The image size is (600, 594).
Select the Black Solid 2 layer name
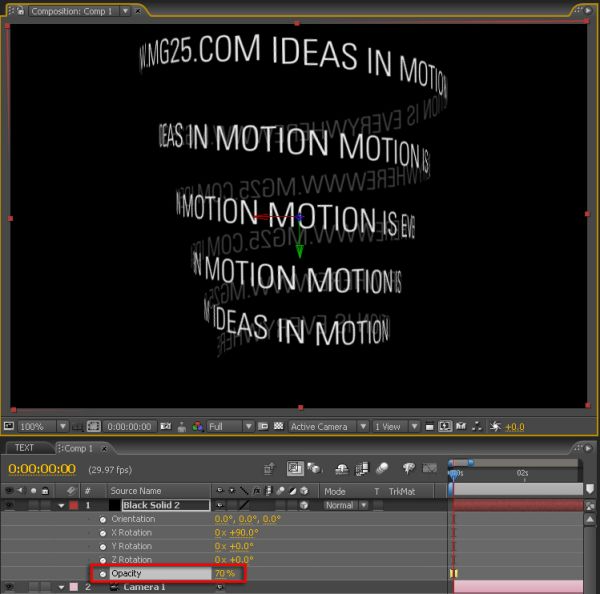165,505
